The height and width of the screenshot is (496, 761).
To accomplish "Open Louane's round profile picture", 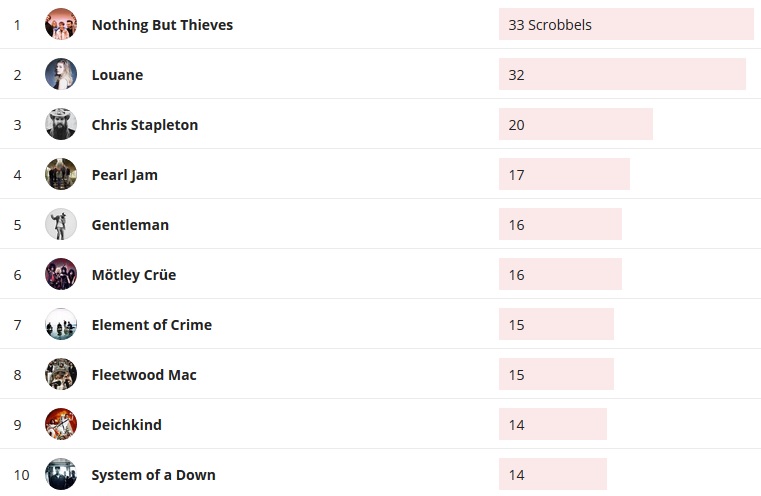I will coord(61,74).
